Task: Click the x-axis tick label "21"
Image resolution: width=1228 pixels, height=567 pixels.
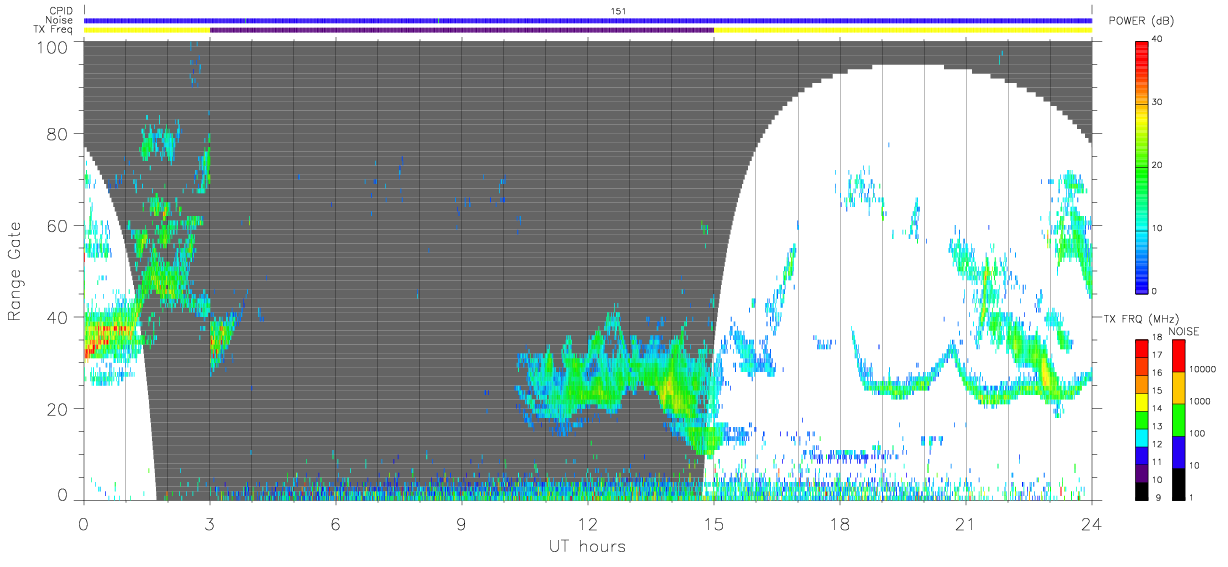Action: 965,522
